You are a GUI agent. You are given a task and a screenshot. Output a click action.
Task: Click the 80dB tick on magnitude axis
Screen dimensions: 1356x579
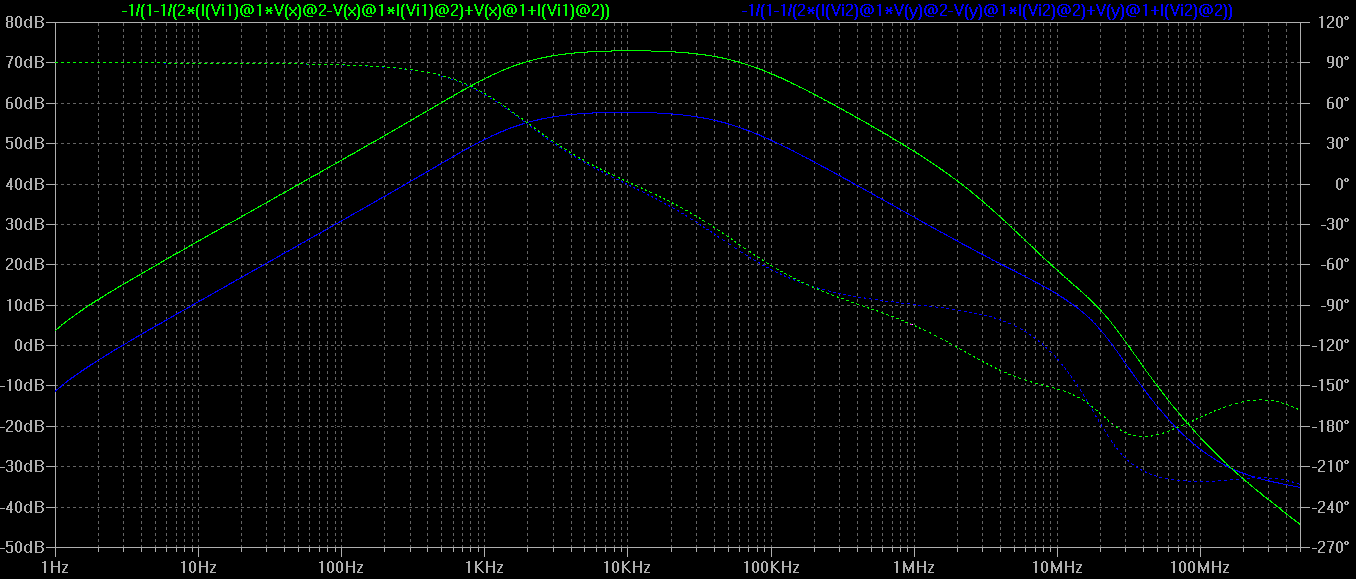pos(27,21)
